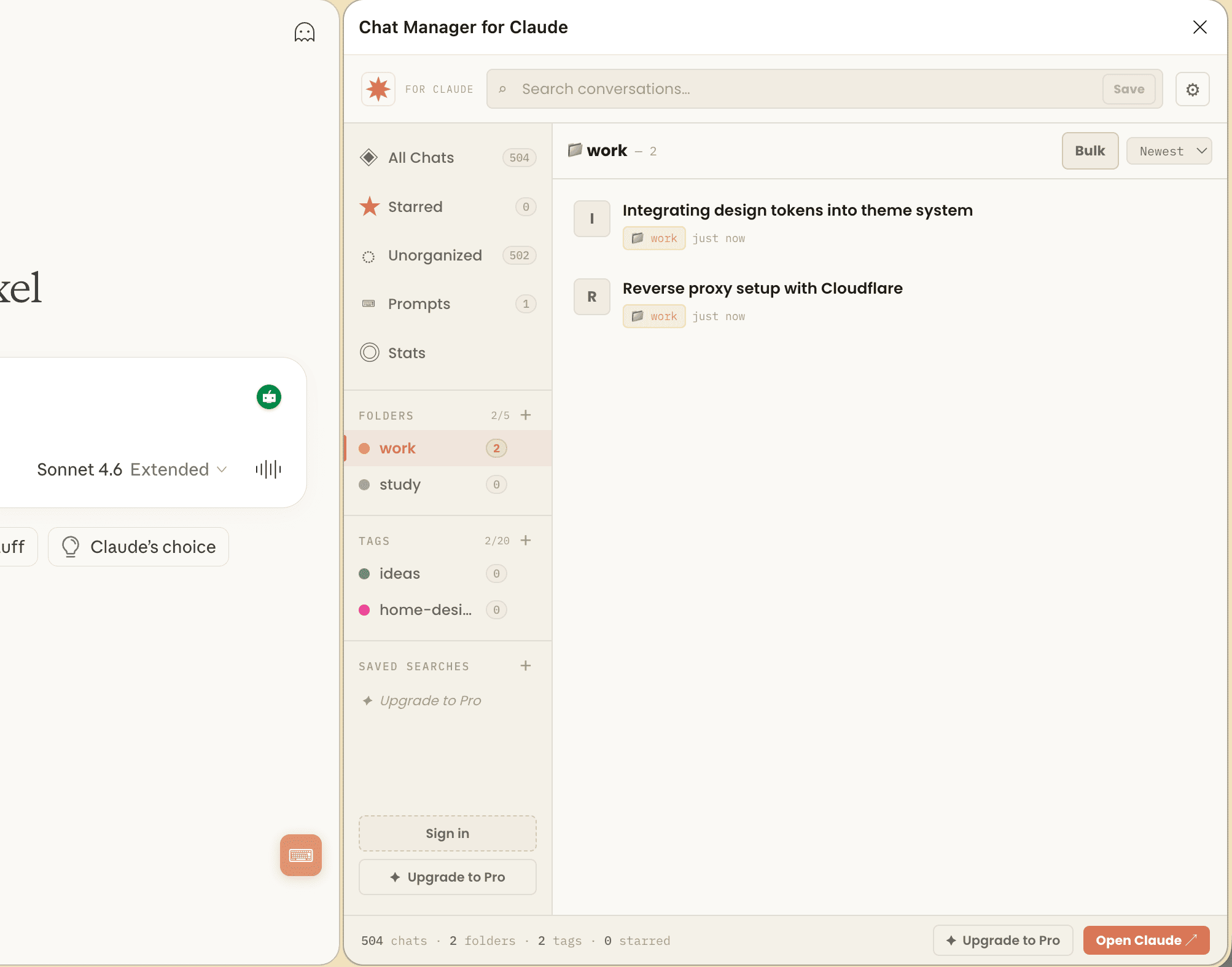
Task: Click the Open Claude button
Action: pos(1146,941)
